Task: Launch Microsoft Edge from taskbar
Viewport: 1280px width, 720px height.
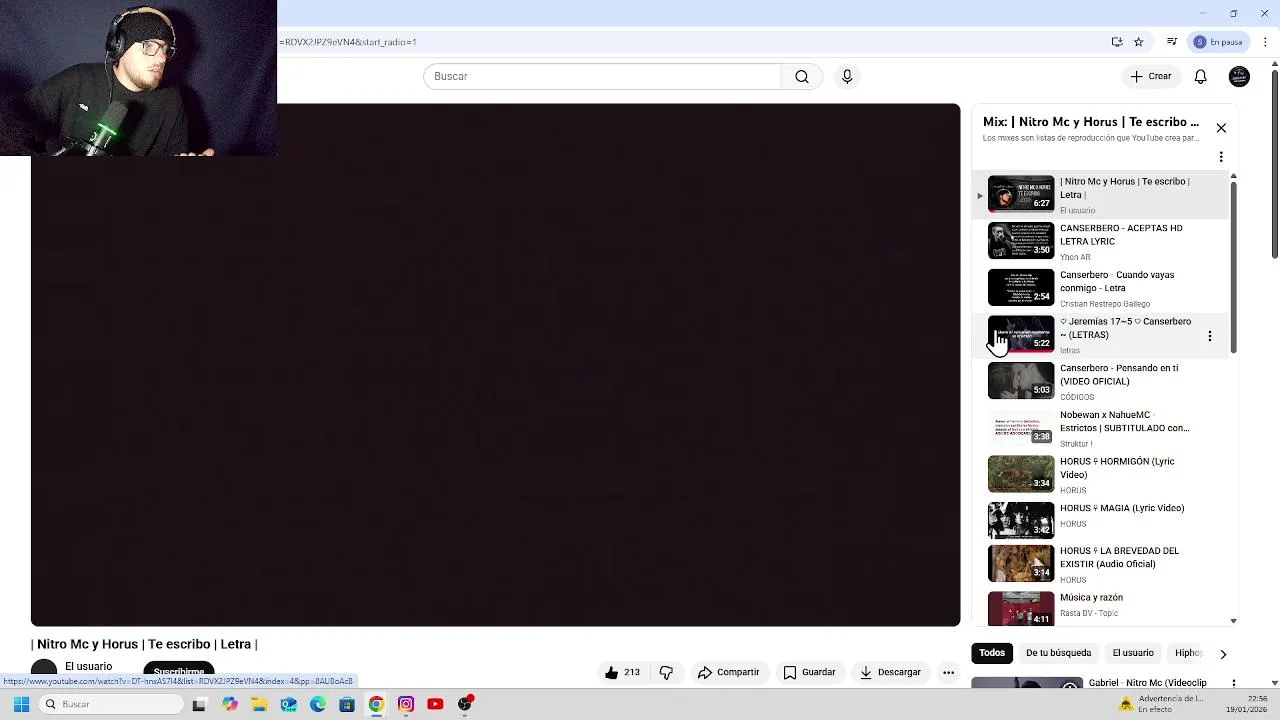Action: pyautogui.click(x=318, y=704)
